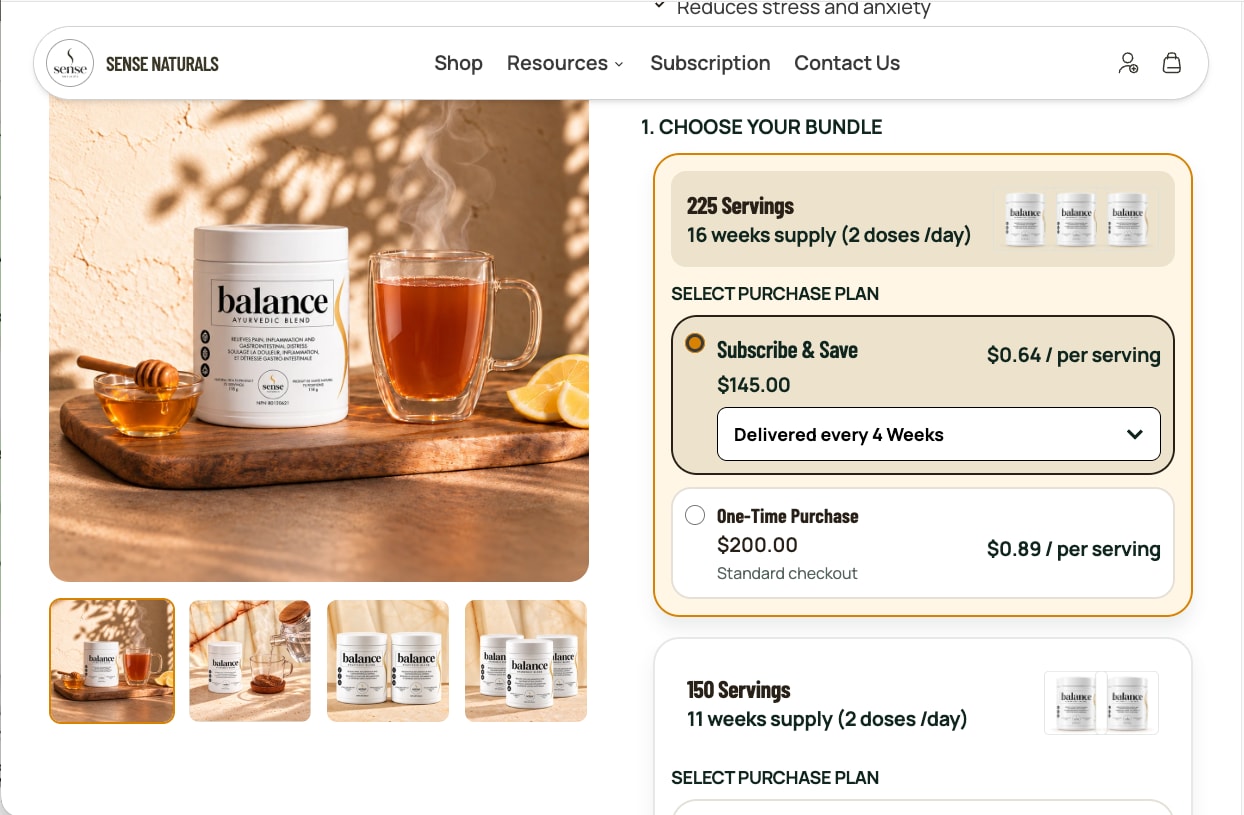Open the shopping bag cart icon

pyautogui.click(x=1172, y=63)
